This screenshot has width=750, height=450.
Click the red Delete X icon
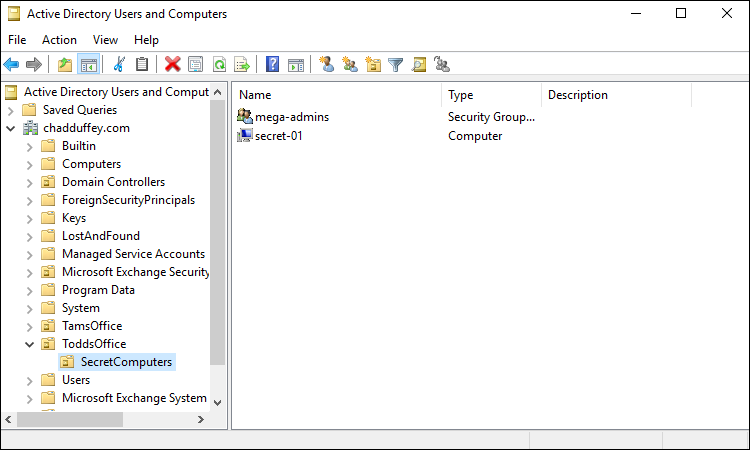click(x=172, y=64)
